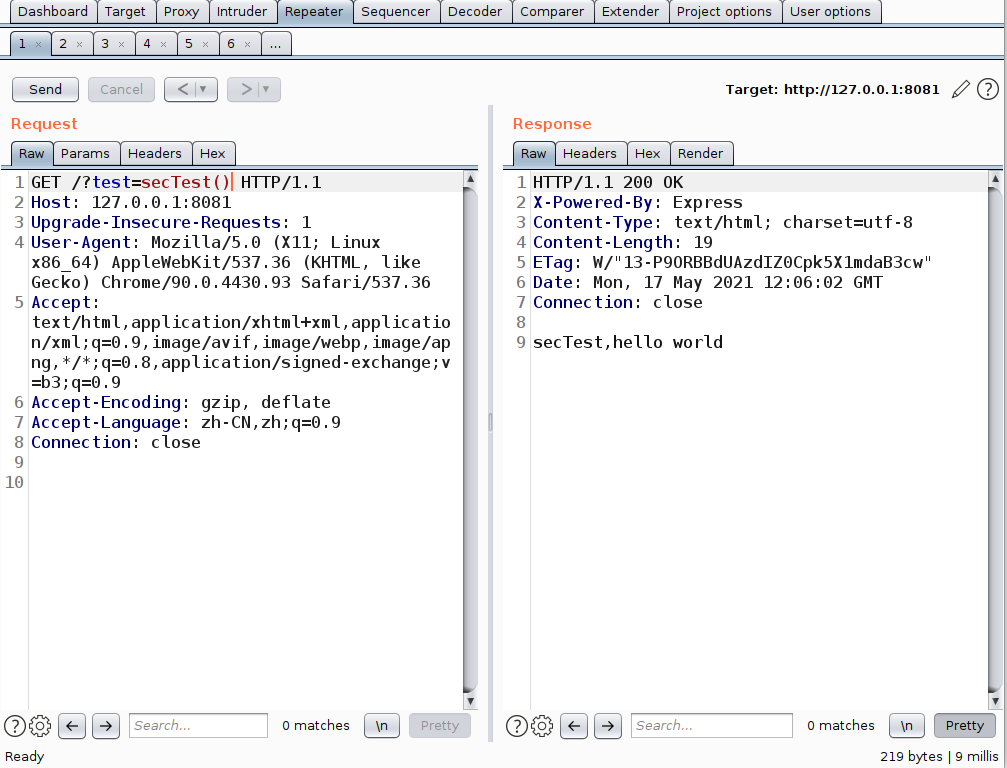The width and height of the screenshot is (1007, 768).
Task: Click the secTest() parameter value
Action: point(186,182)
